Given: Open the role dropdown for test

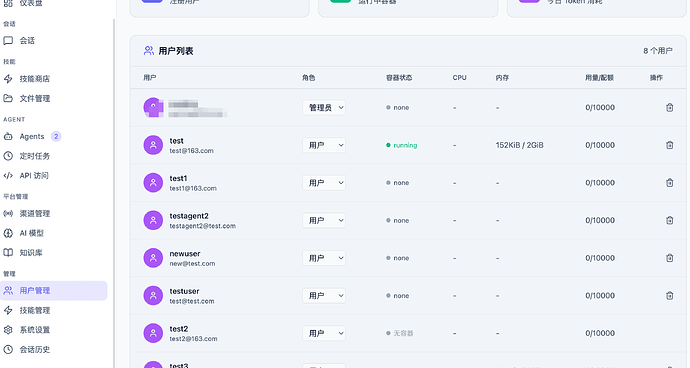Looking at the screenshot, I should tap(324, 145).
